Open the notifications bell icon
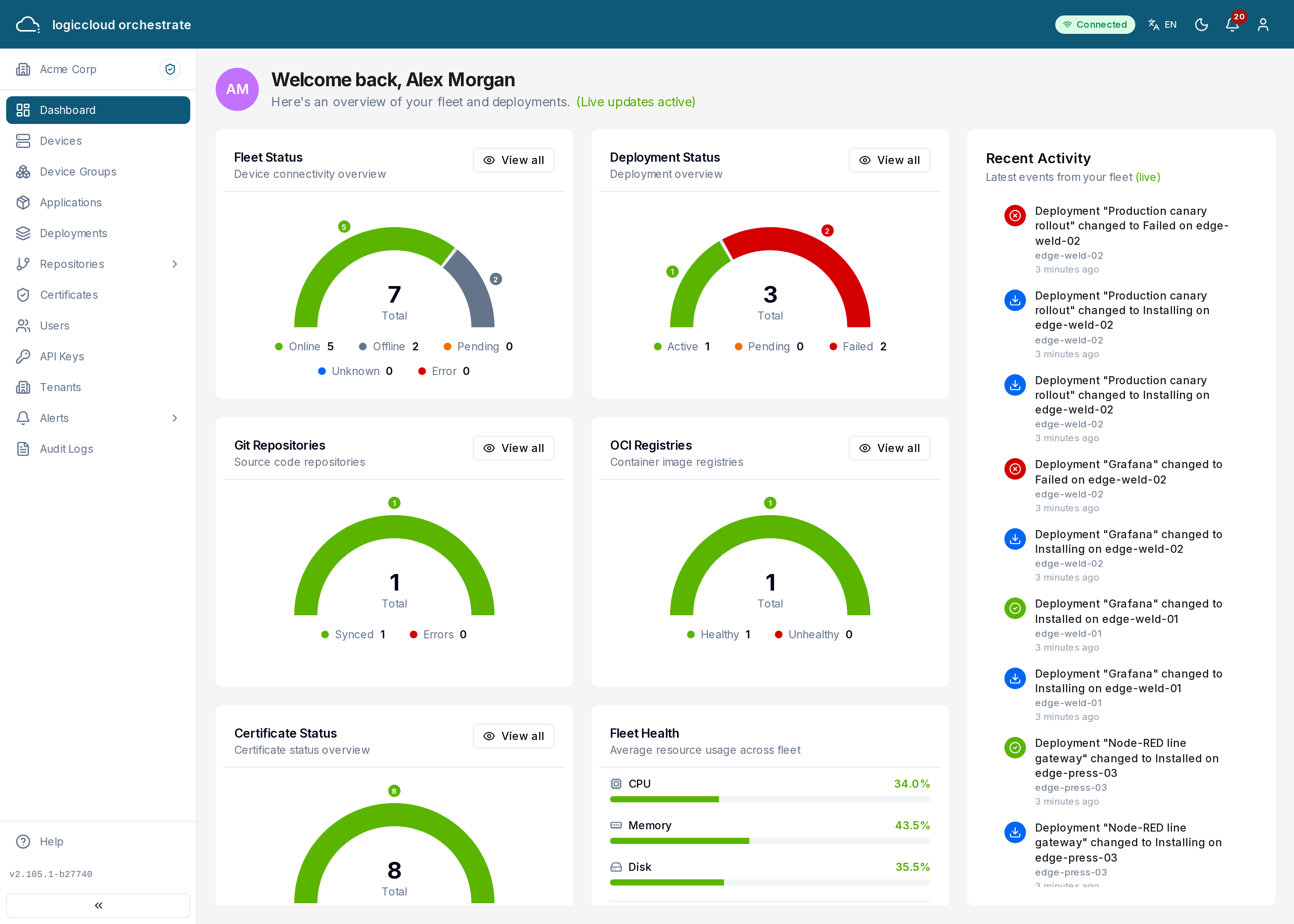The image size is (1294, 924). (1232, 25)
